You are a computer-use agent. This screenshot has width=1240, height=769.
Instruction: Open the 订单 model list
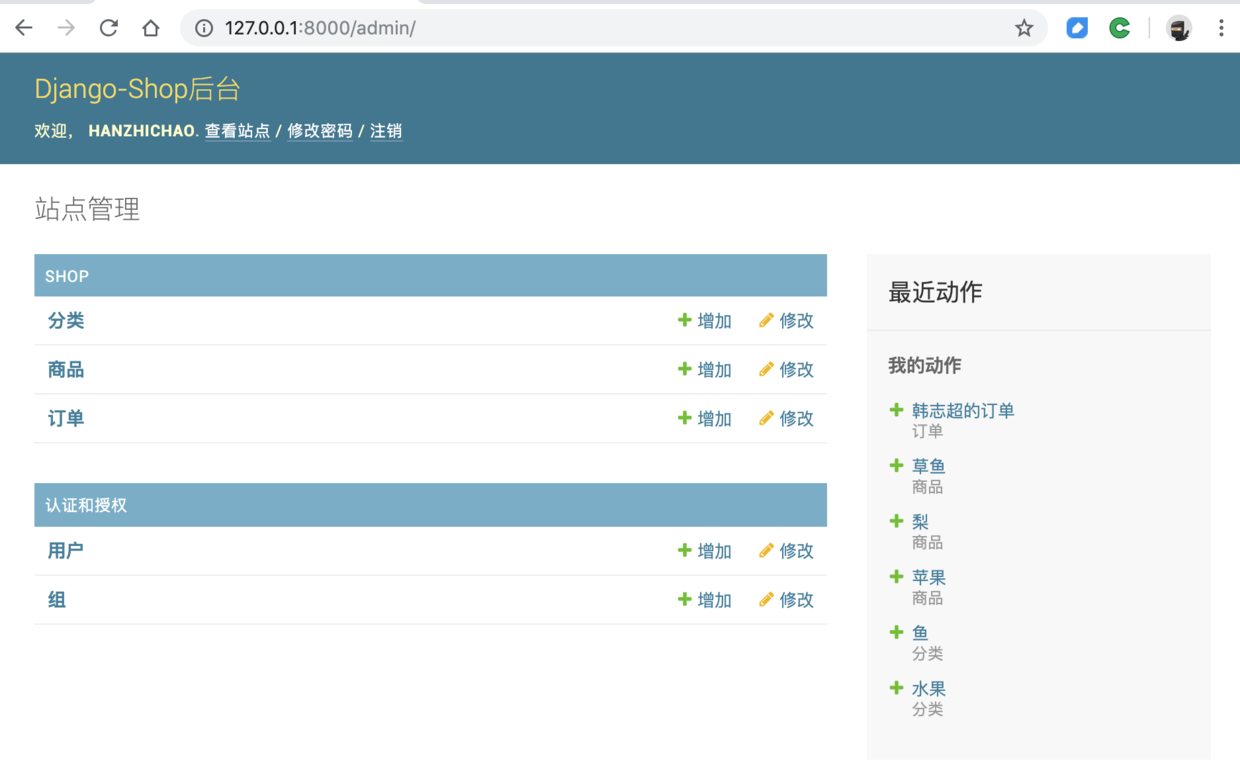[x=66, y=419]
